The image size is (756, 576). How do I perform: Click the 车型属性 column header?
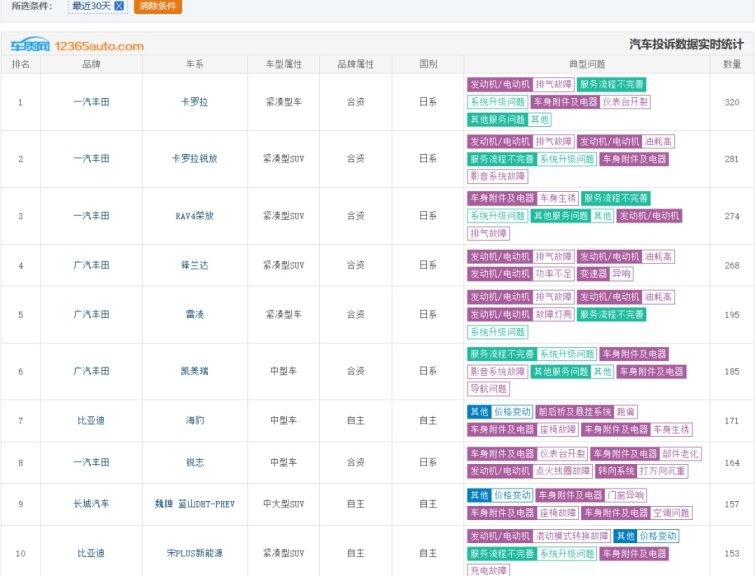[284, 64]
